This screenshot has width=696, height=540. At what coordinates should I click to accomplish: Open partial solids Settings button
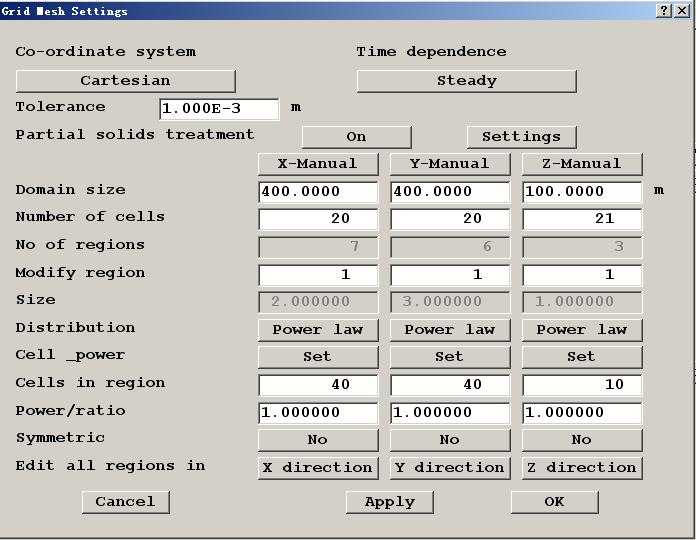coord(521,137)
